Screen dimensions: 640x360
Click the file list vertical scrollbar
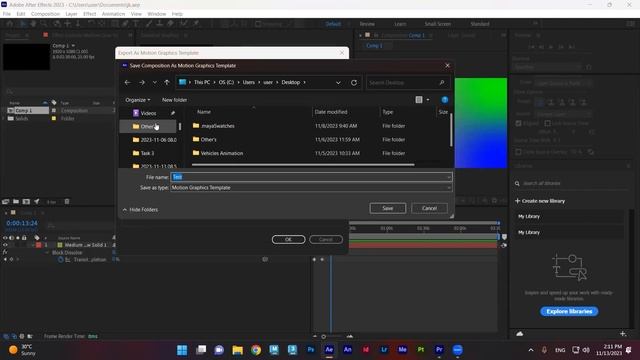[x=451, y=129]
